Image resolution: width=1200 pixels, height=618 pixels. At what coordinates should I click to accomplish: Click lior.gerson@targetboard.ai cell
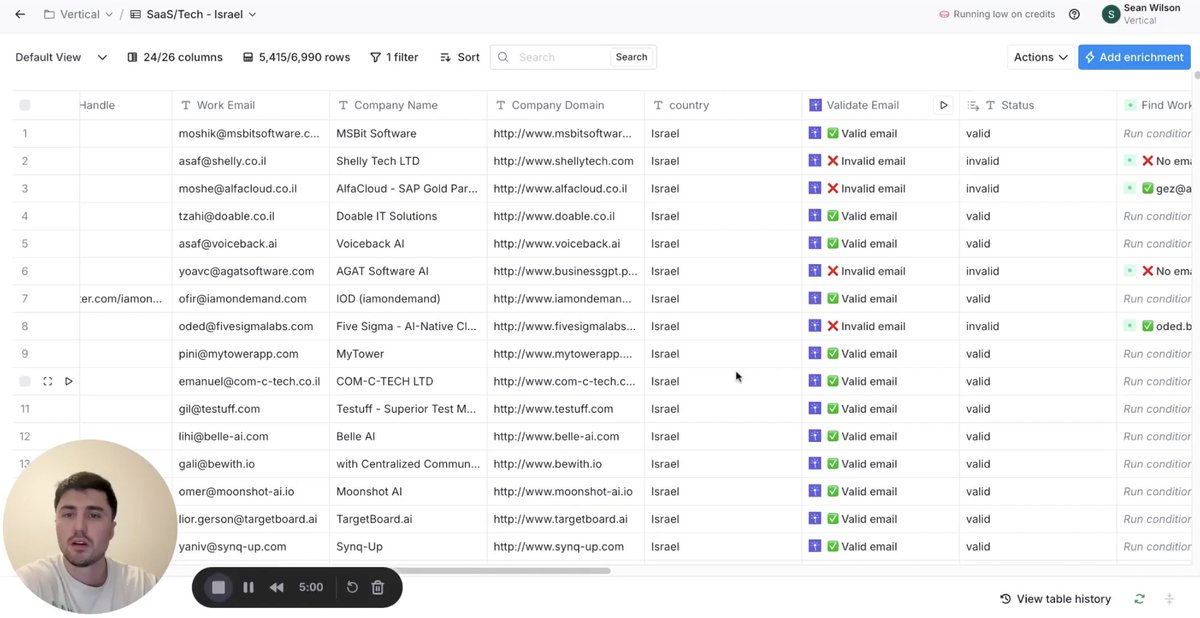(x=251, y=519)
